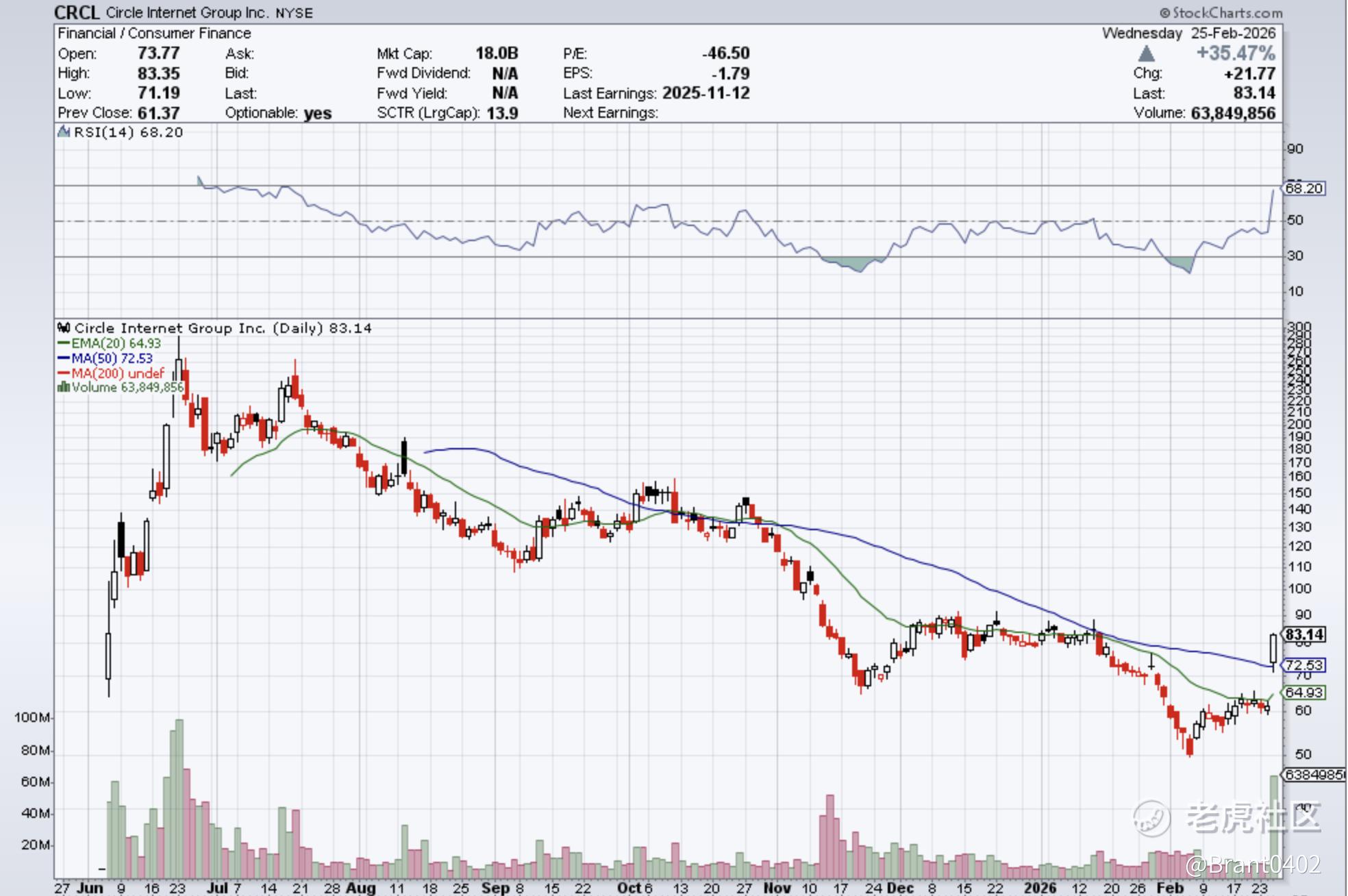Click the 64.93 green EMA price tag
The image size is (1348, 896).
[1304, 693]
